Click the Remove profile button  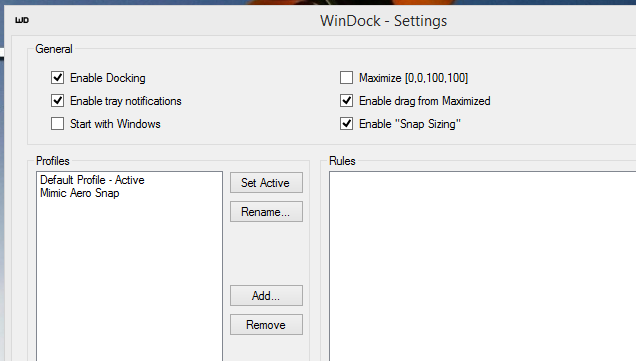(x=266, y=324)
